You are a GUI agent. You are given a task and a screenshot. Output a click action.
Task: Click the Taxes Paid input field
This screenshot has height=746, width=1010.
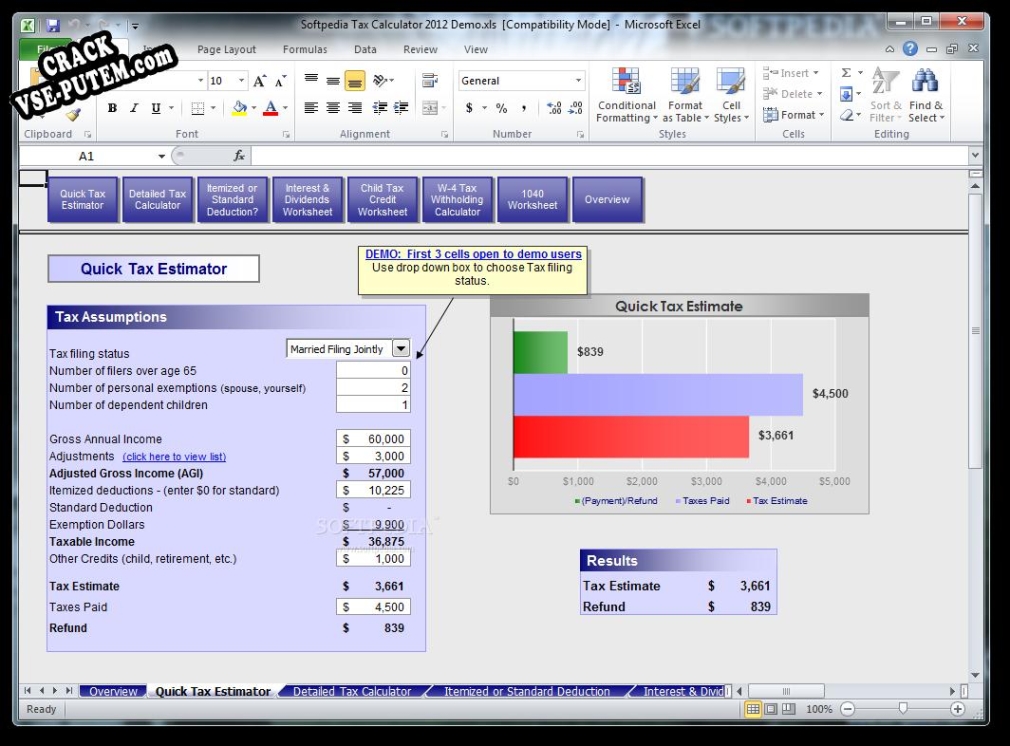[x=373, y=607]
